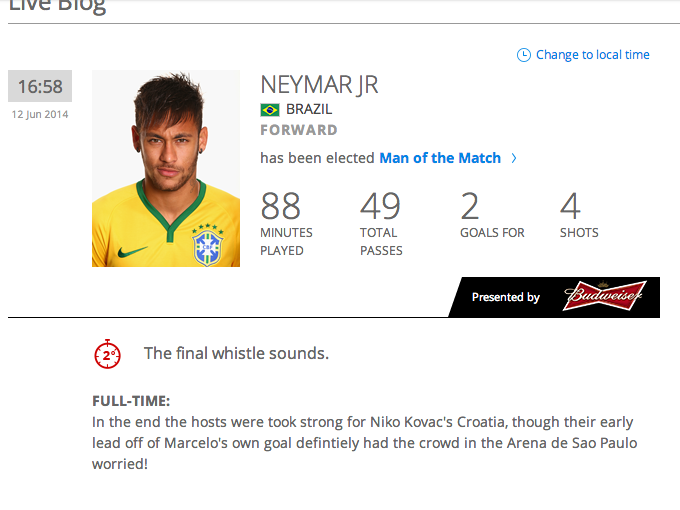Open the Man of the Match link
Screen dimensions: 680x510
pyautogui.click(x=440, y=158)
